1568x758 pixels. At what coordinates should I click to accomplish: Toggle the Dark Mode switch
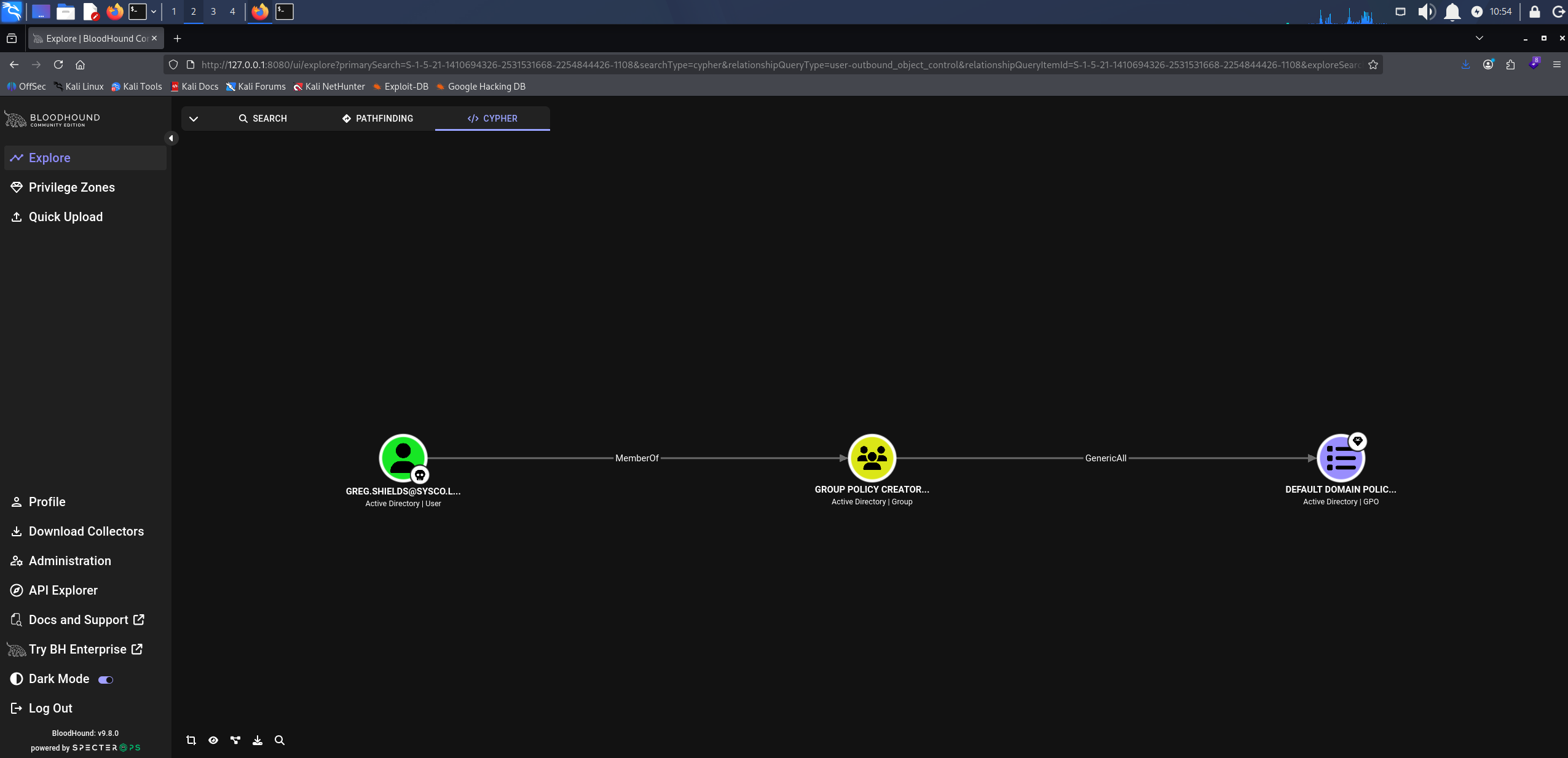click(106, 679)
